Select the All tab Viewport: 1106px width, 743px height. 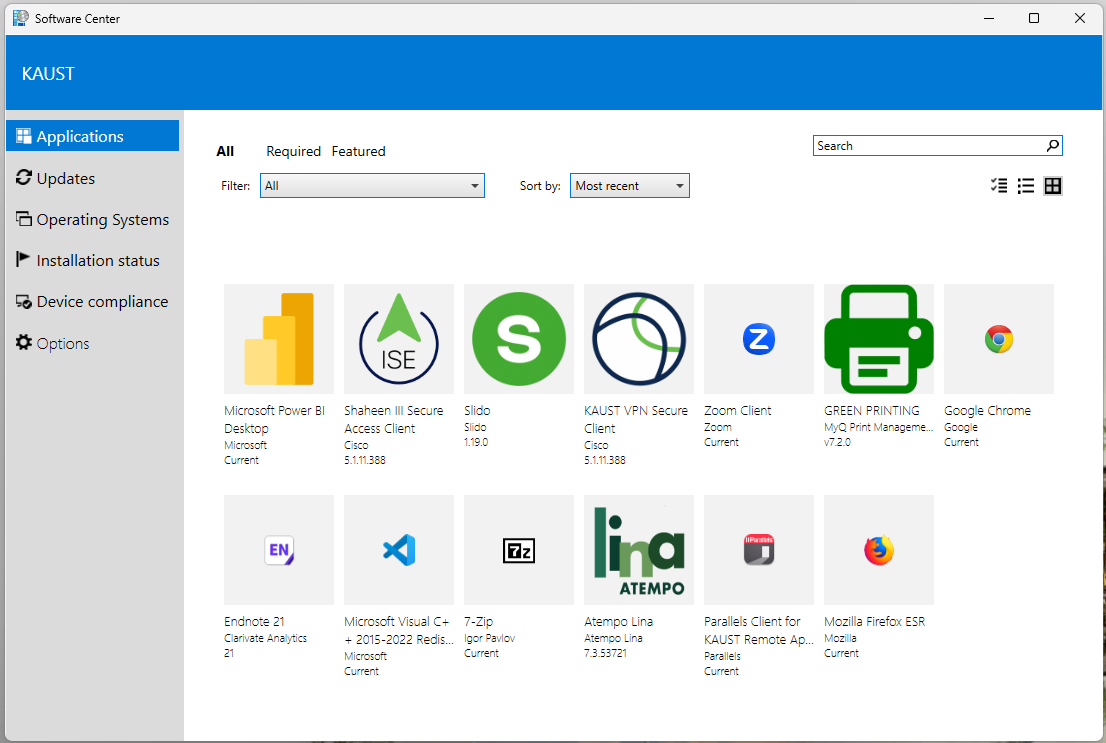coord(225,151)
